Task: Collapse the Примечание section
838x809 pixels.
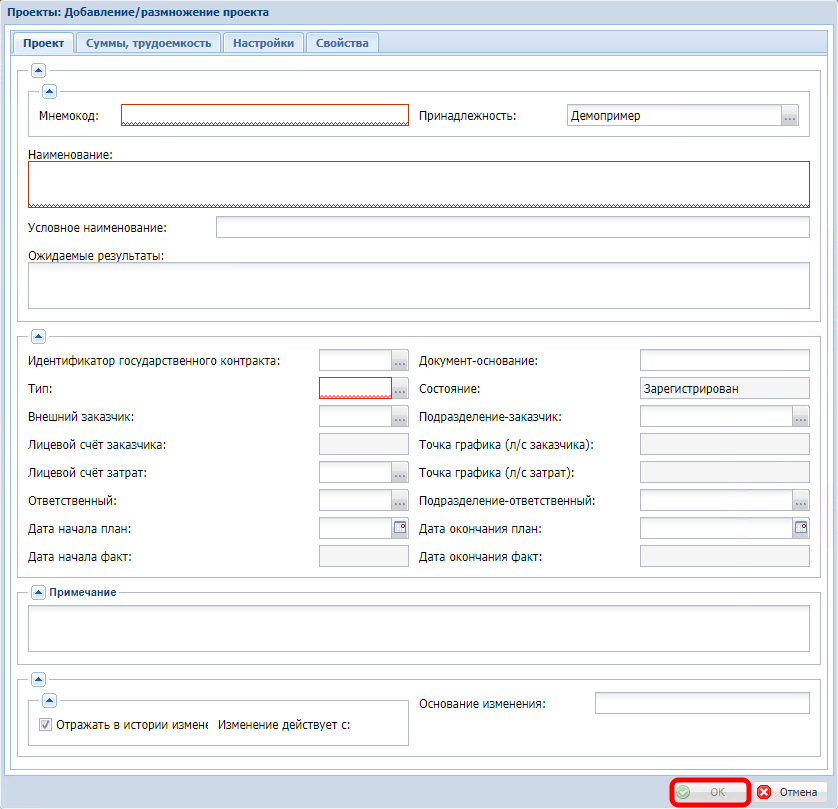Action: 38,592
